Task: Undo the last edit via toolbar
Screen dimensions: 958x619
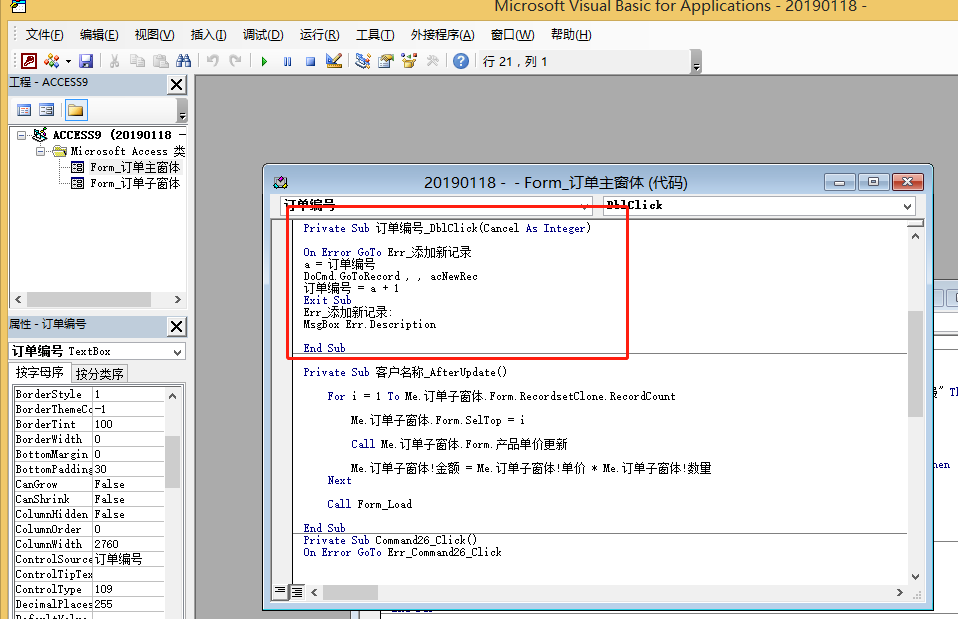Action: click(x=213, y=61)
